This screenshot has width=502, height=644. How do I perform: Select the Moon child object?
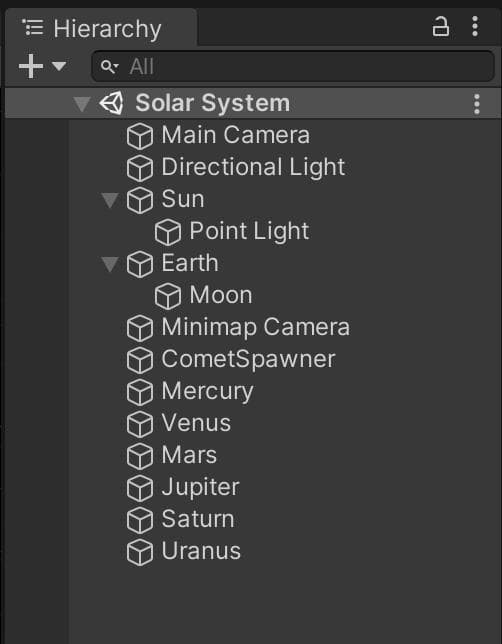(221, 295)
